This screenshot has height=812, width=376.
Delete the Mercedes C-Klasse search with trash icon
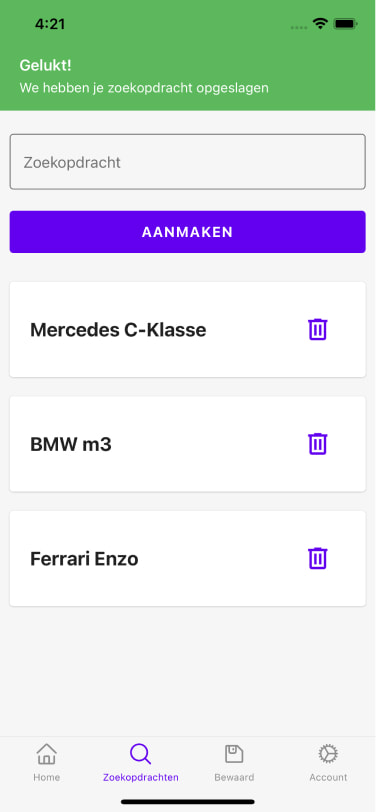click(317, 329)
